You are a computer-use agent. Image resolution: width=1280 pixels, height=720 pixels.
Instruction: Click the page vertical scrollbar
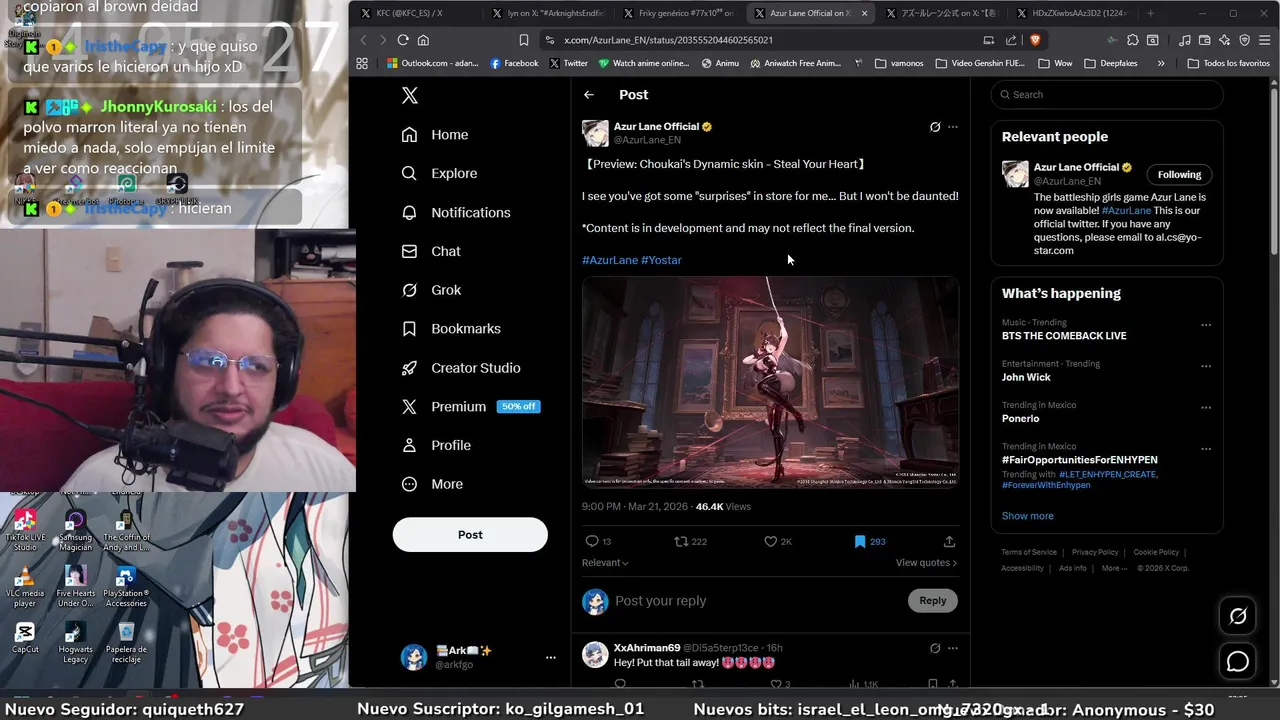click(x=1273, y=170)
